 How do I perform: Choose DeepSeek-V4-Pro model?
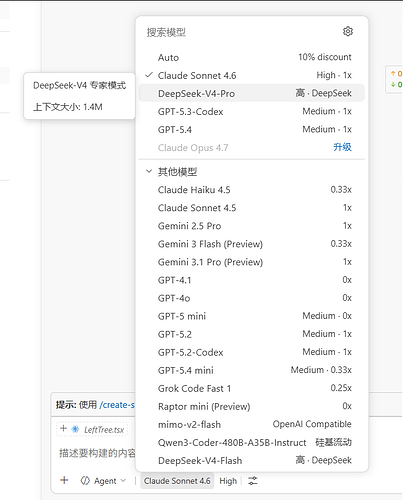point(252,93)
